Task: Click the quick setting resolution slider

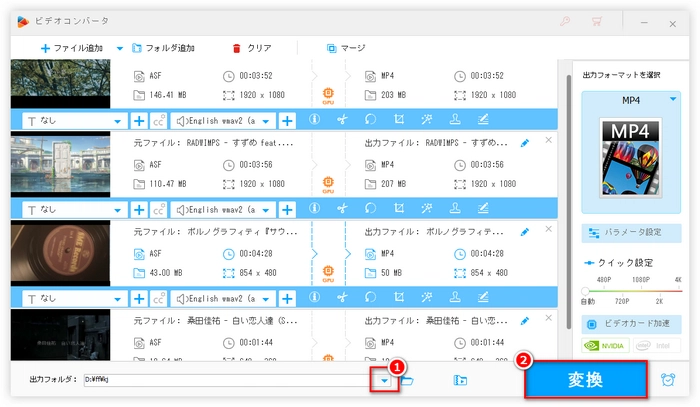Action: [631, 290]
